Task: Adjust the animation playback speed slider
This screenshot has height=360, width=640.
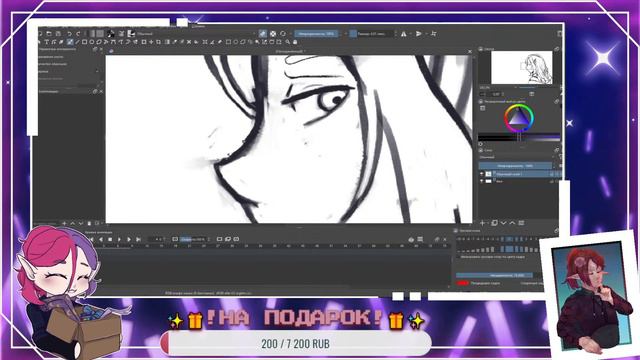Action: [x=194, y=239]
